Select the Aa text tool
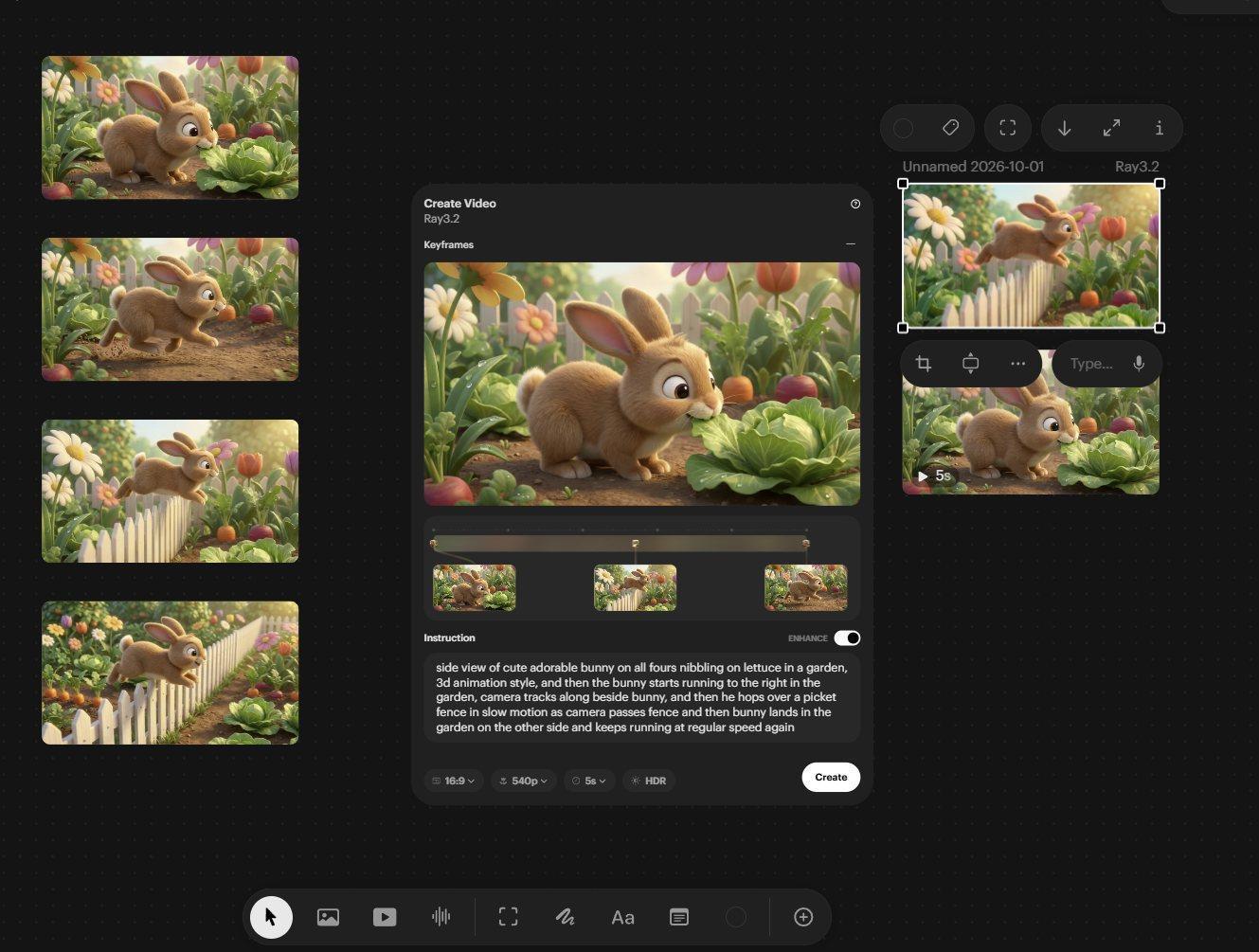 coord(622,917)
